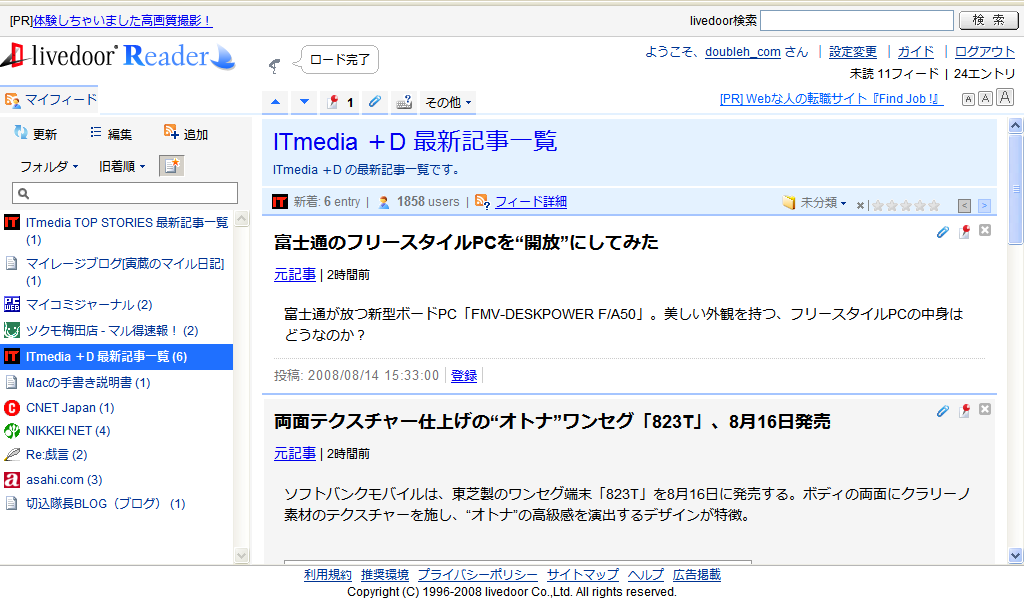1024x600 pixels.
Task: Select ツクモ梅田店 feed
Action: coord(116,330)
